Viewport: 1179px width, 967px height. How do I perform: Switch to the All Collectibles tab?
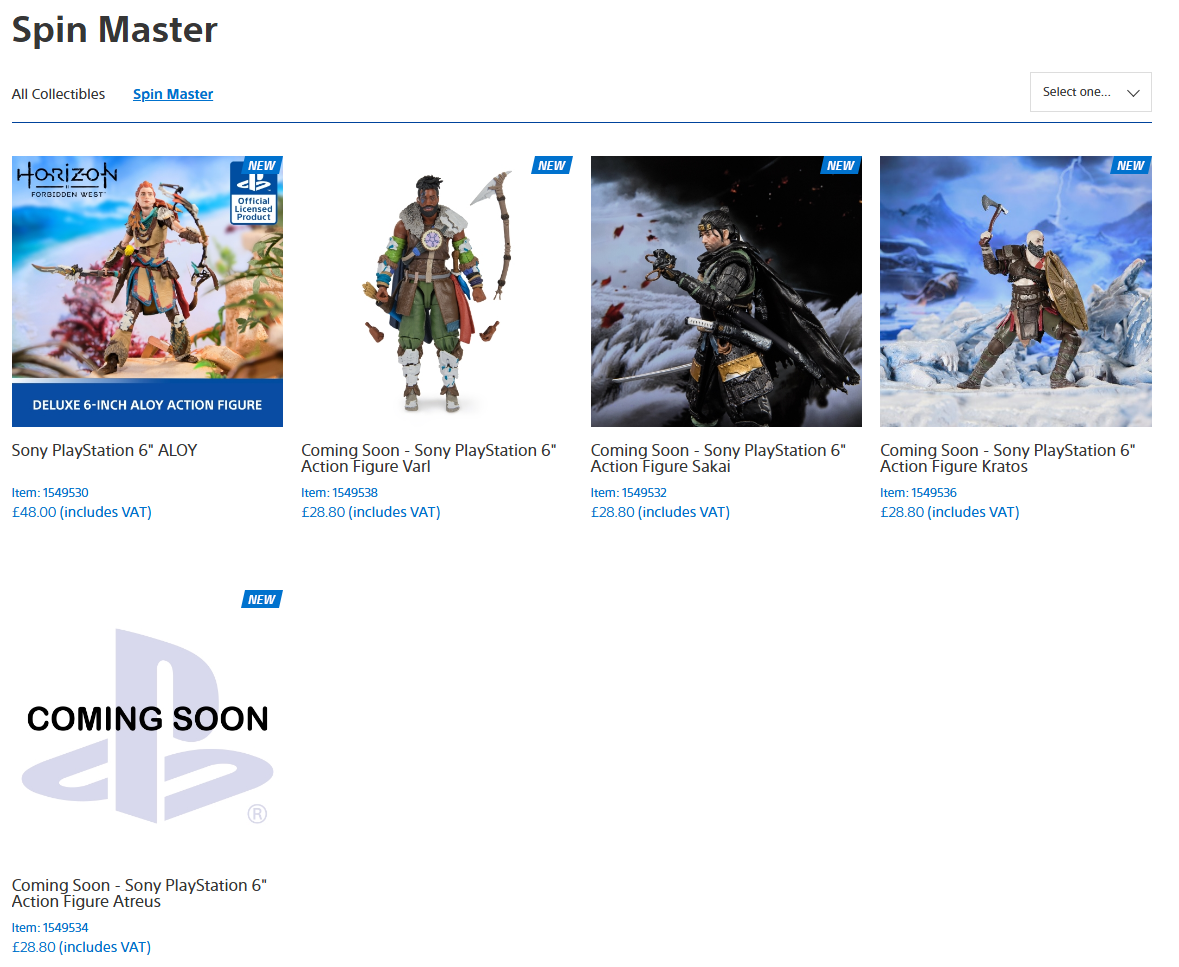58,94
